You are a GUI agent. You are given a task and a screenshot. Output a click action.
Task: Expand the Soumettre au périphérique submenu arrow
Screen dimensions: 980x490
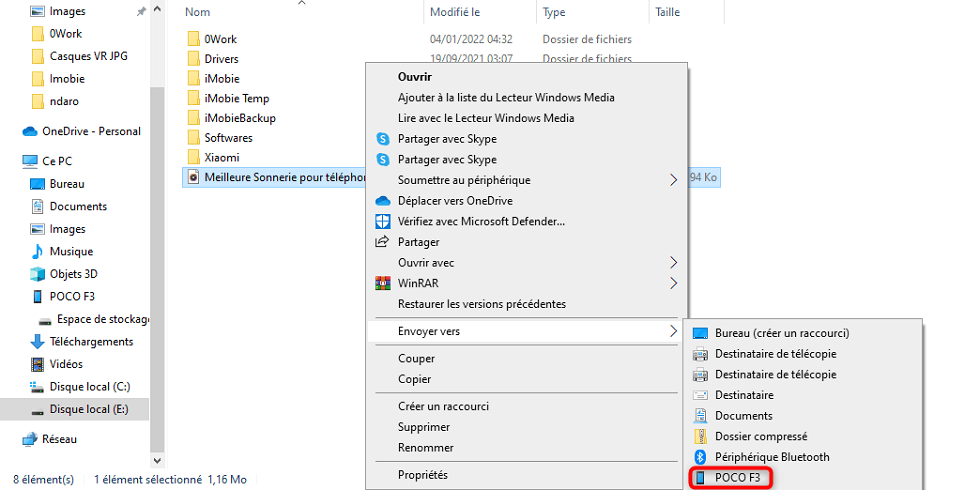673,180
